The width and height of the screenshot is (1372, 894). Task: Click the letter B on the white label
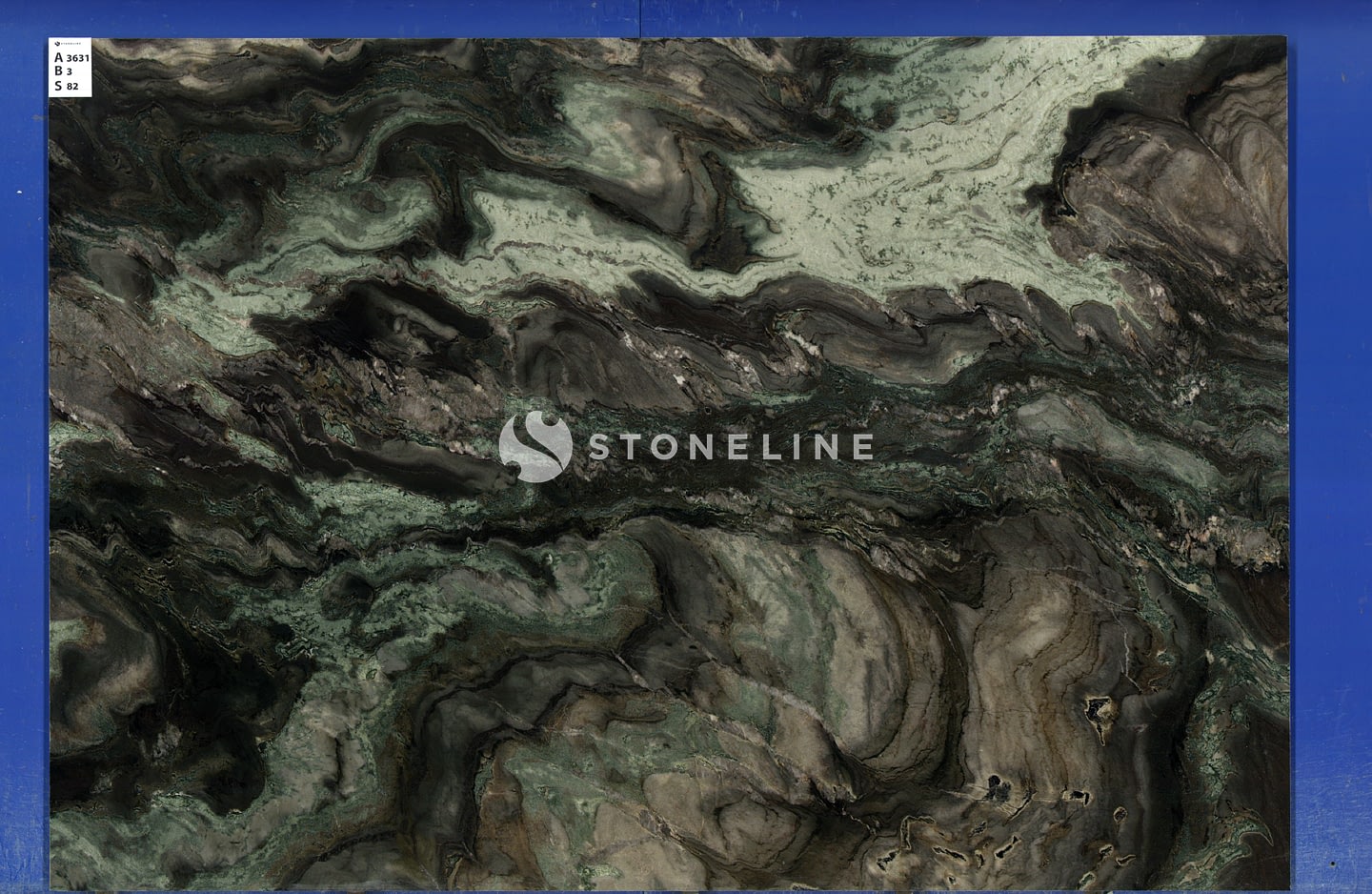pos(59,71)
